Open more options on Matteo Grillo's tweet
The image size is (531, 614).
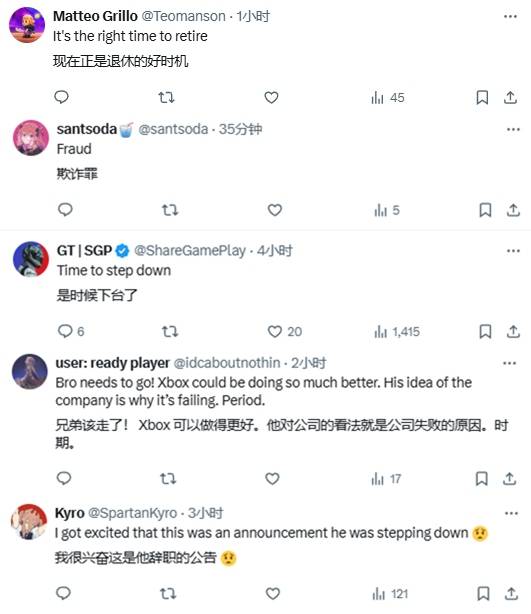click(510, 16)
